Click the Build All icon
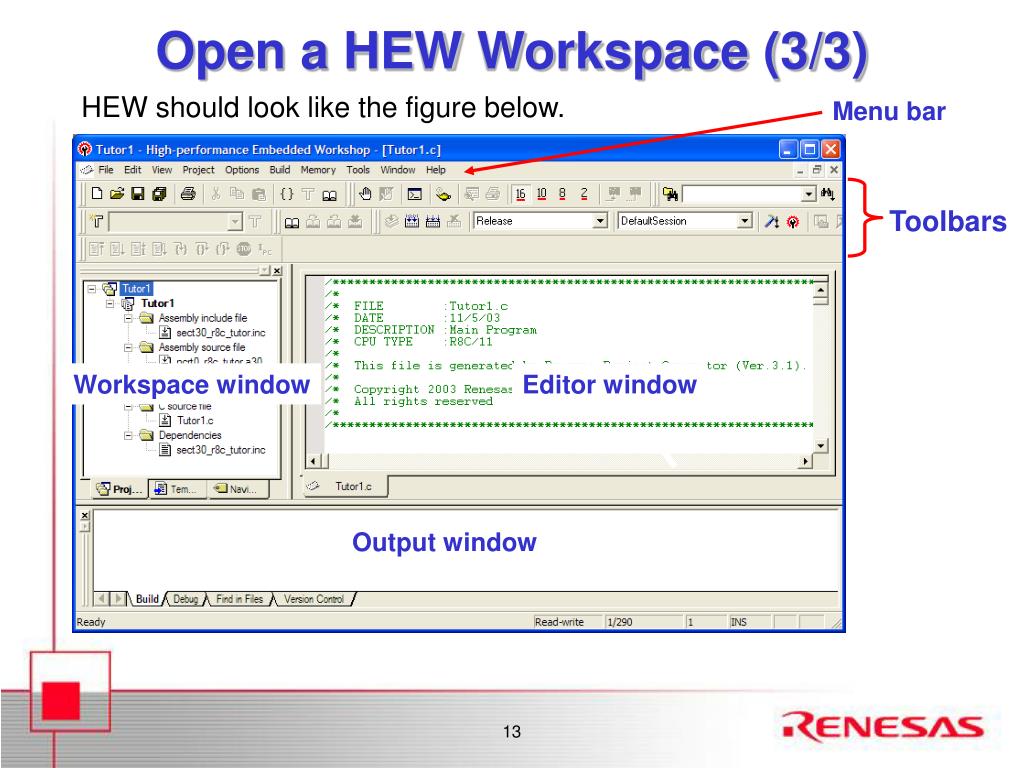The width and height of the screenshot is (1024, 768). (432, 221)
